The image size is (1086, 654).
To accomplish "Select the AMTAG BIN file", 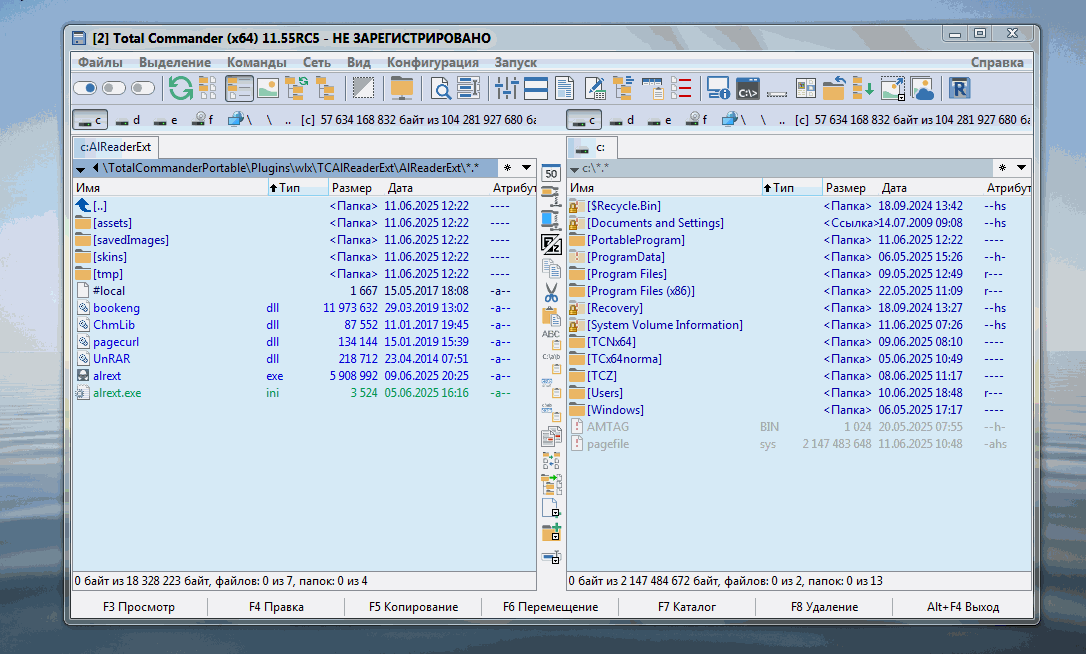I will tap(799, 427).
